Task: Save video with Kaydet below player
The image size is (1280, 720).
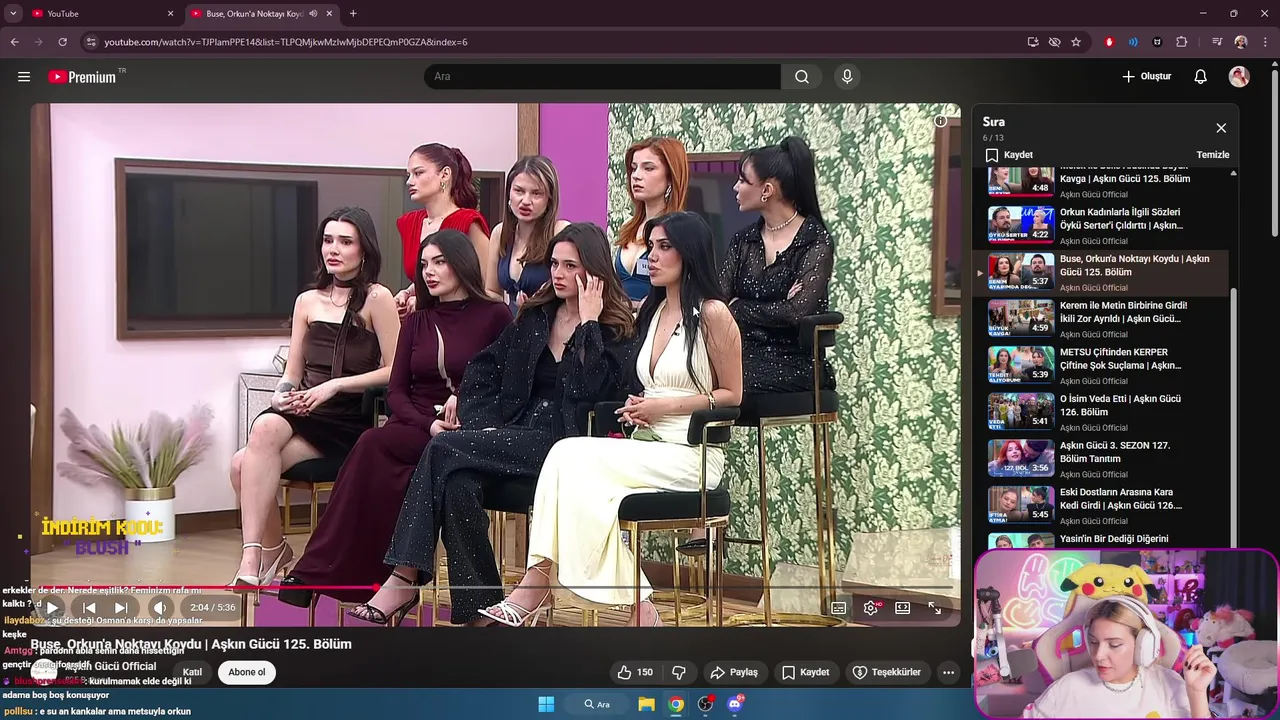Action: 806,672
